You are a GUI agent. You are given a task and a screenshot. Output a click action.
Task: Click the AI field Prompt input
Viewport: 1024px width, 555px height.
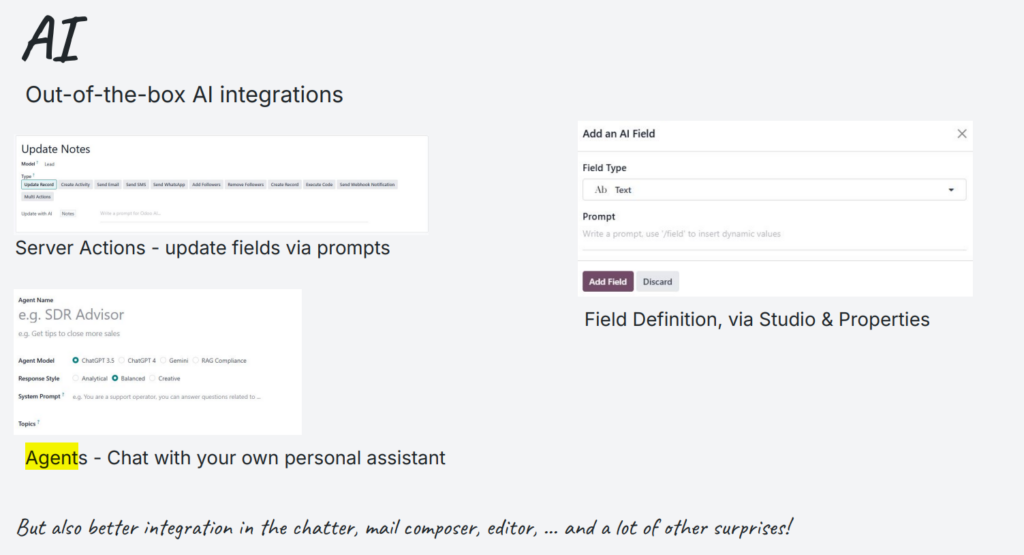coord(774,234)
